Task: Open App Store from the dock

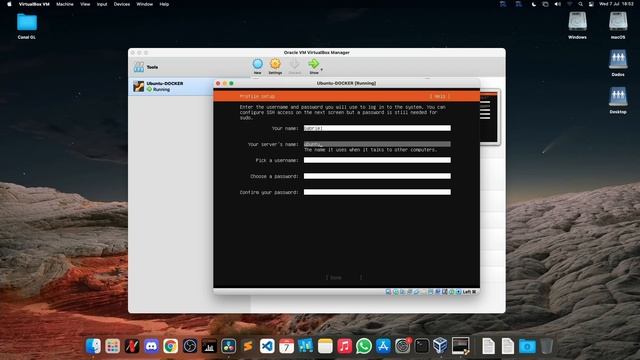Action: pyautogui.click(x=383, y=346)
